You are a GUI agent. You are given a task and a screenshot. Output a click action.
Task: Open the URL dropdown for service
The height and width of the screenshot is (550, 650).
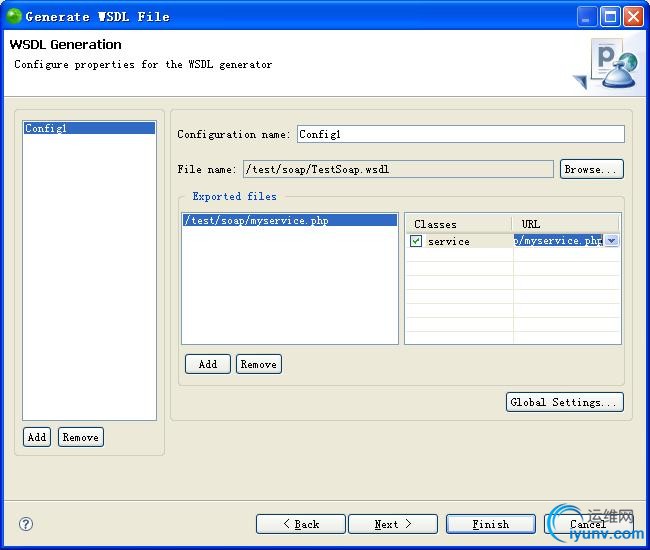coord(611,240)
